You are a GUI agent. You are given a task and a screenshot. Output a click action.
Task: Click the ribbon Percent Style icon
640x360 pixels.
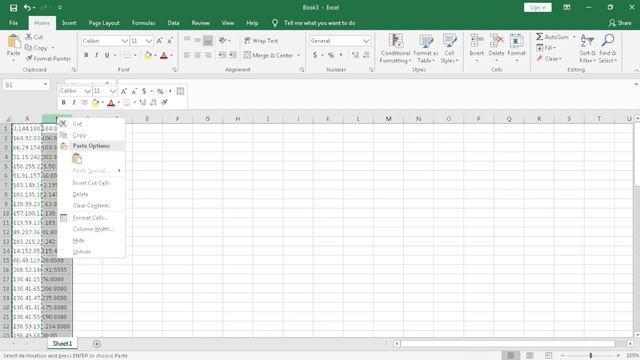(331, 55)
